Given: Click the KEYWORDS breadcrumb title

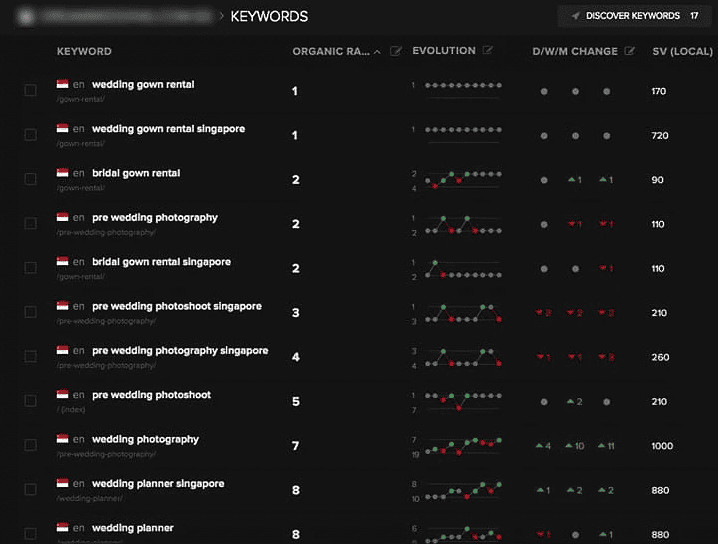Looking at the screenshot, I should (269, 16).
